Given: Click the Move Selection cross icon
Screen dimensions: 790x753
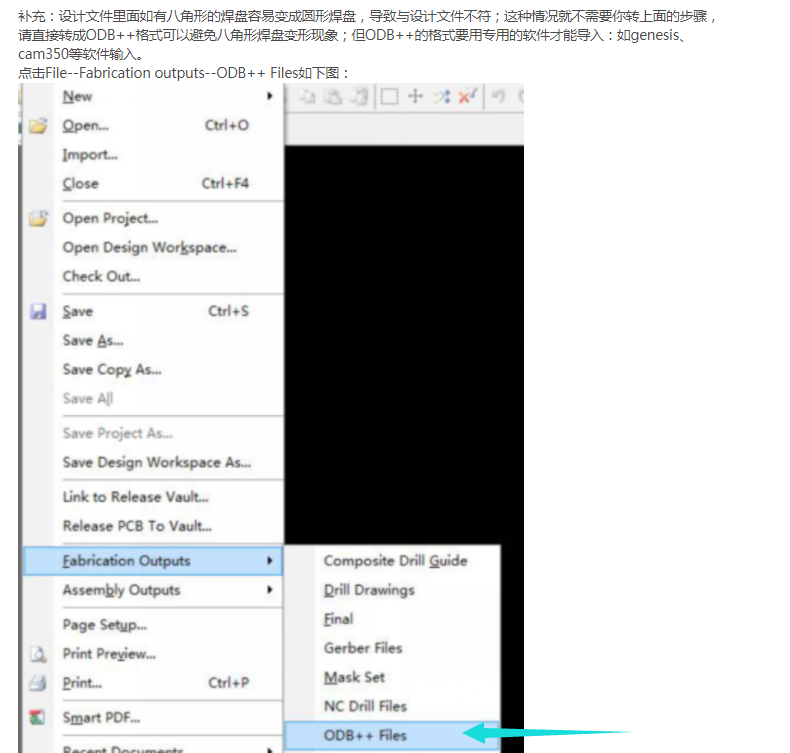Looking at the screenshot, I should 415,97.
